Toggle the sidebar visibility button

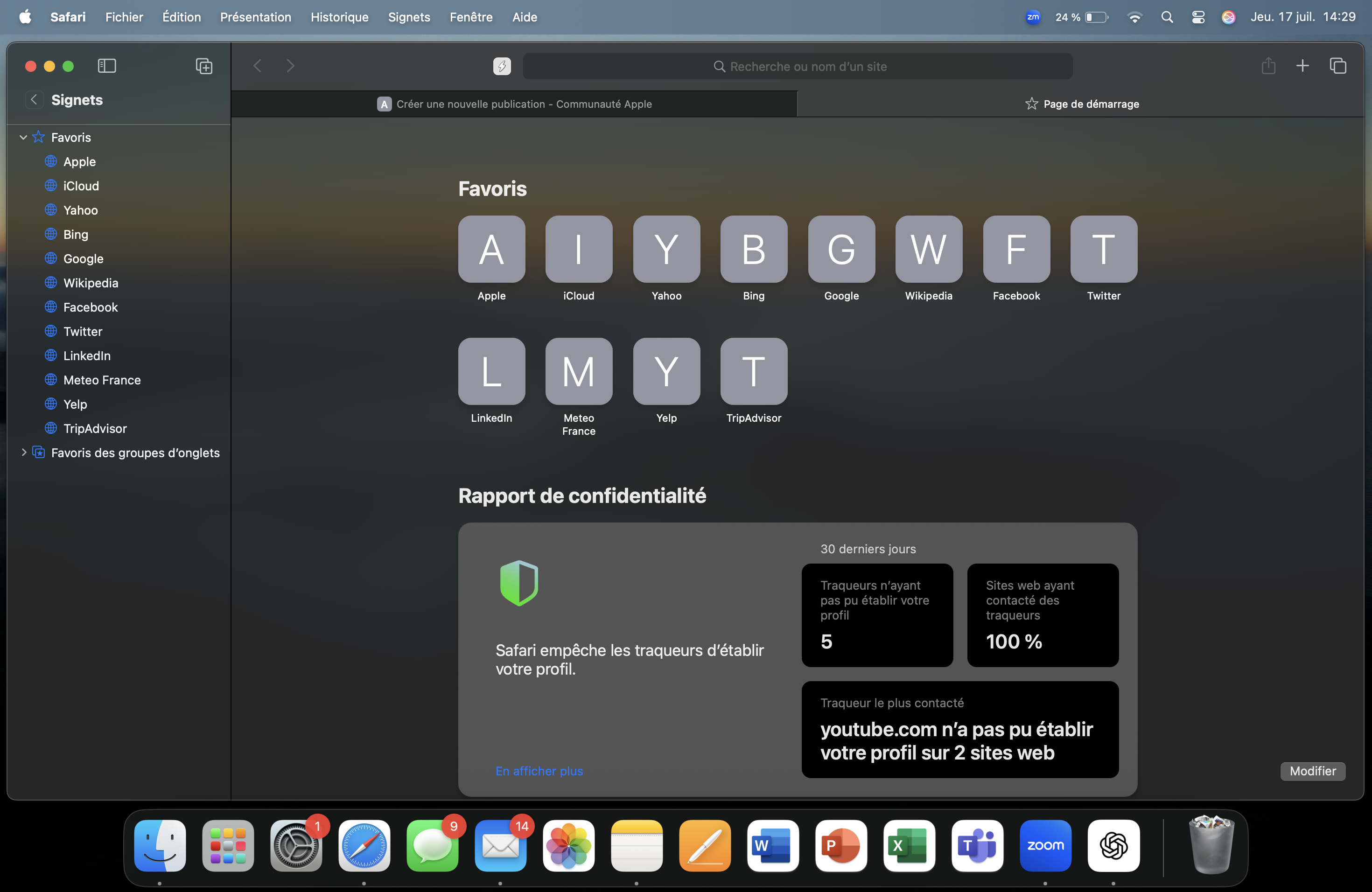pos(107,66)
